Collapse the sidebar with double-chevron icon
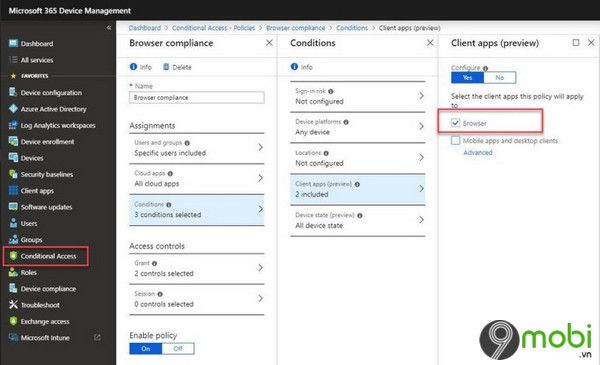The width and height of the screenshot is (600, 365). pos(109,28)
